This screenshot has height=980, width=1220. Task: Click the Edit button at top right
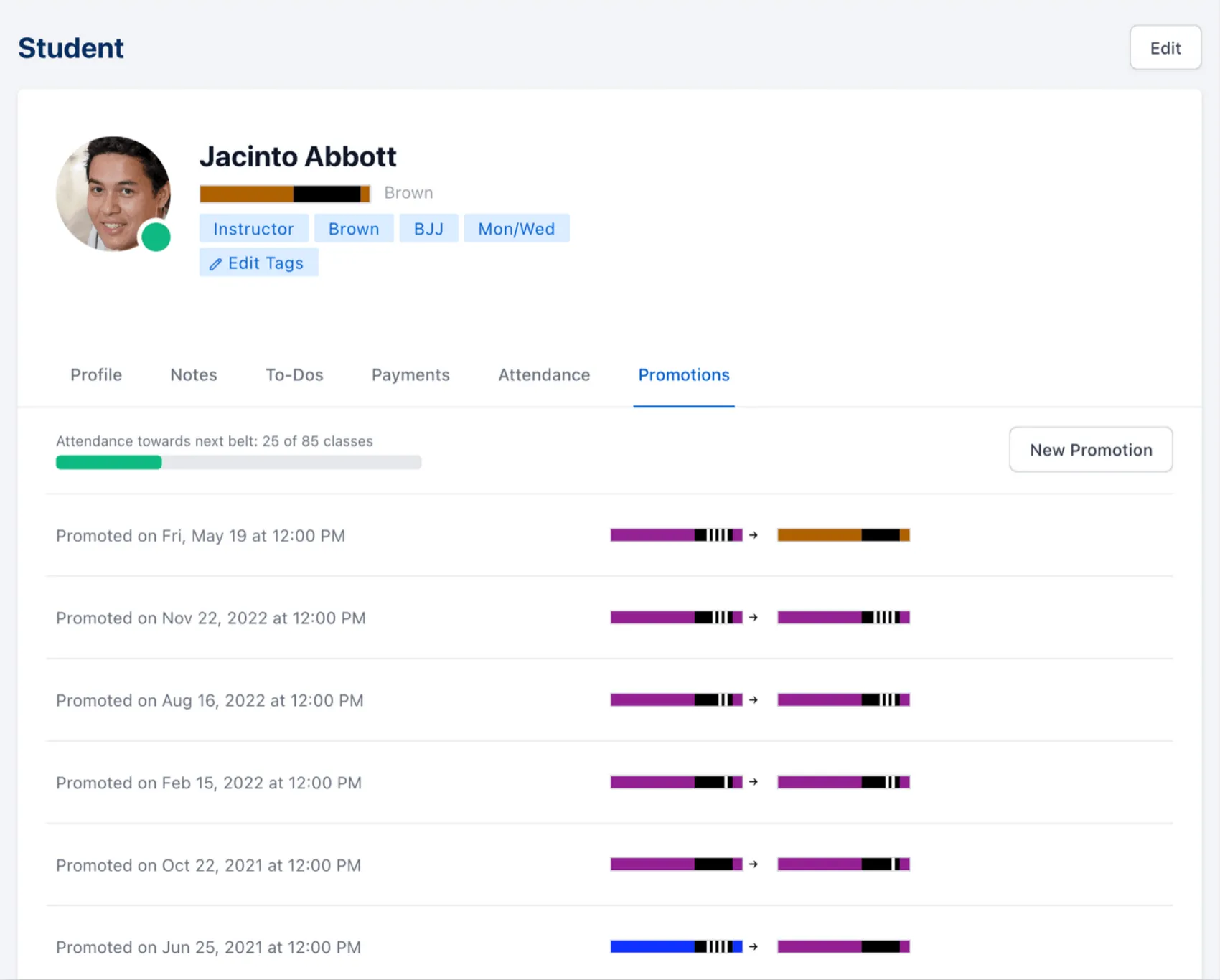1164,47
